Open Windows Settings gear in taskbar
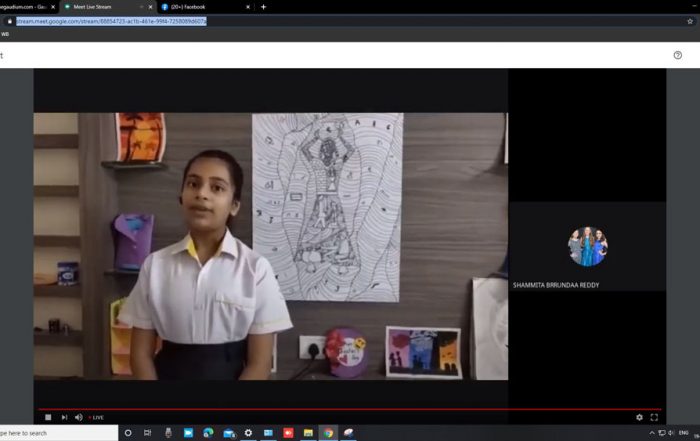The width and height of the screenshot is (700, 441). click(x=248, y=433)
